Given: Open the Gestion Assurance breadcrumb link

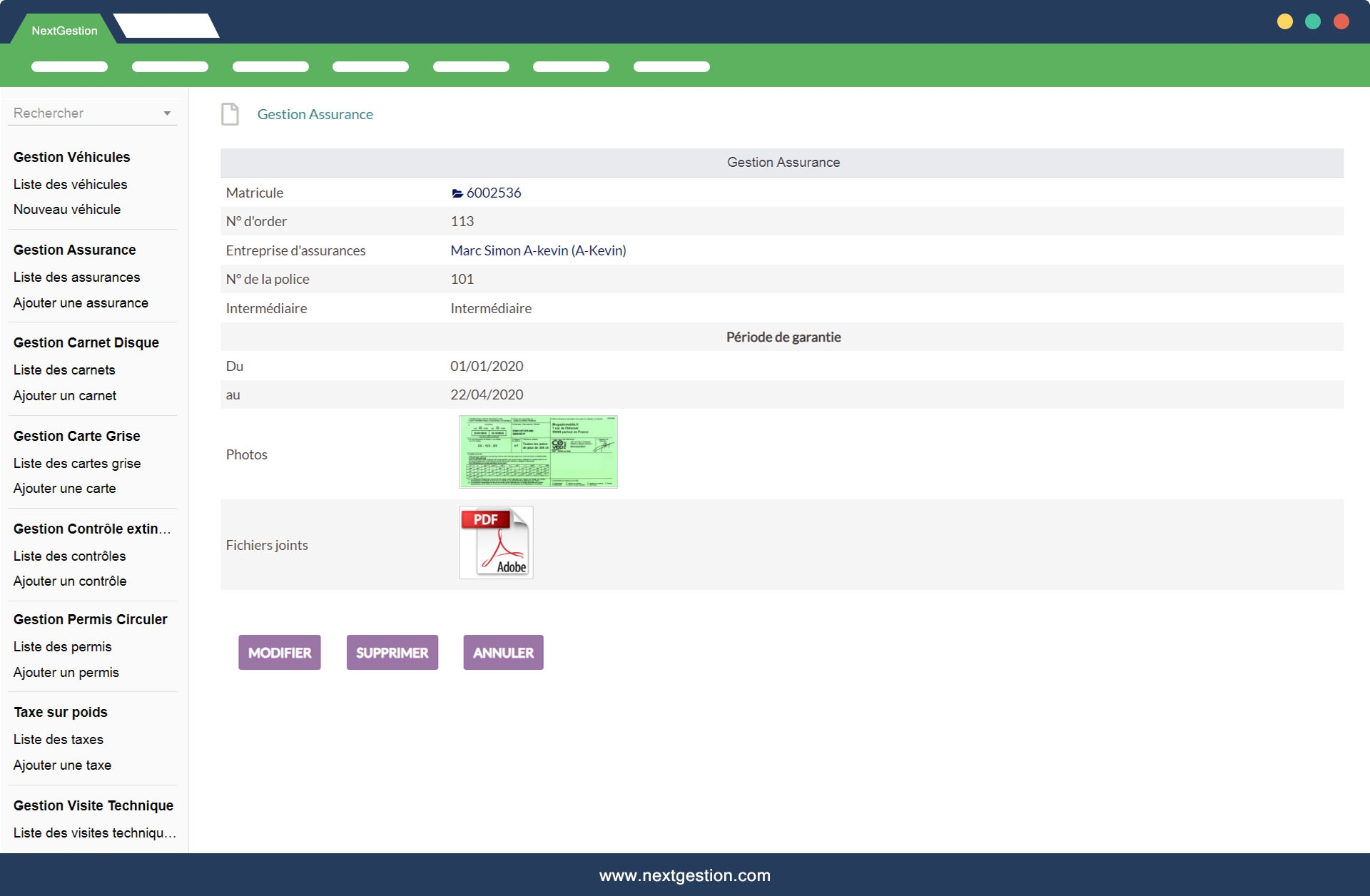Looking at the screenshot, I should (315, 114).
